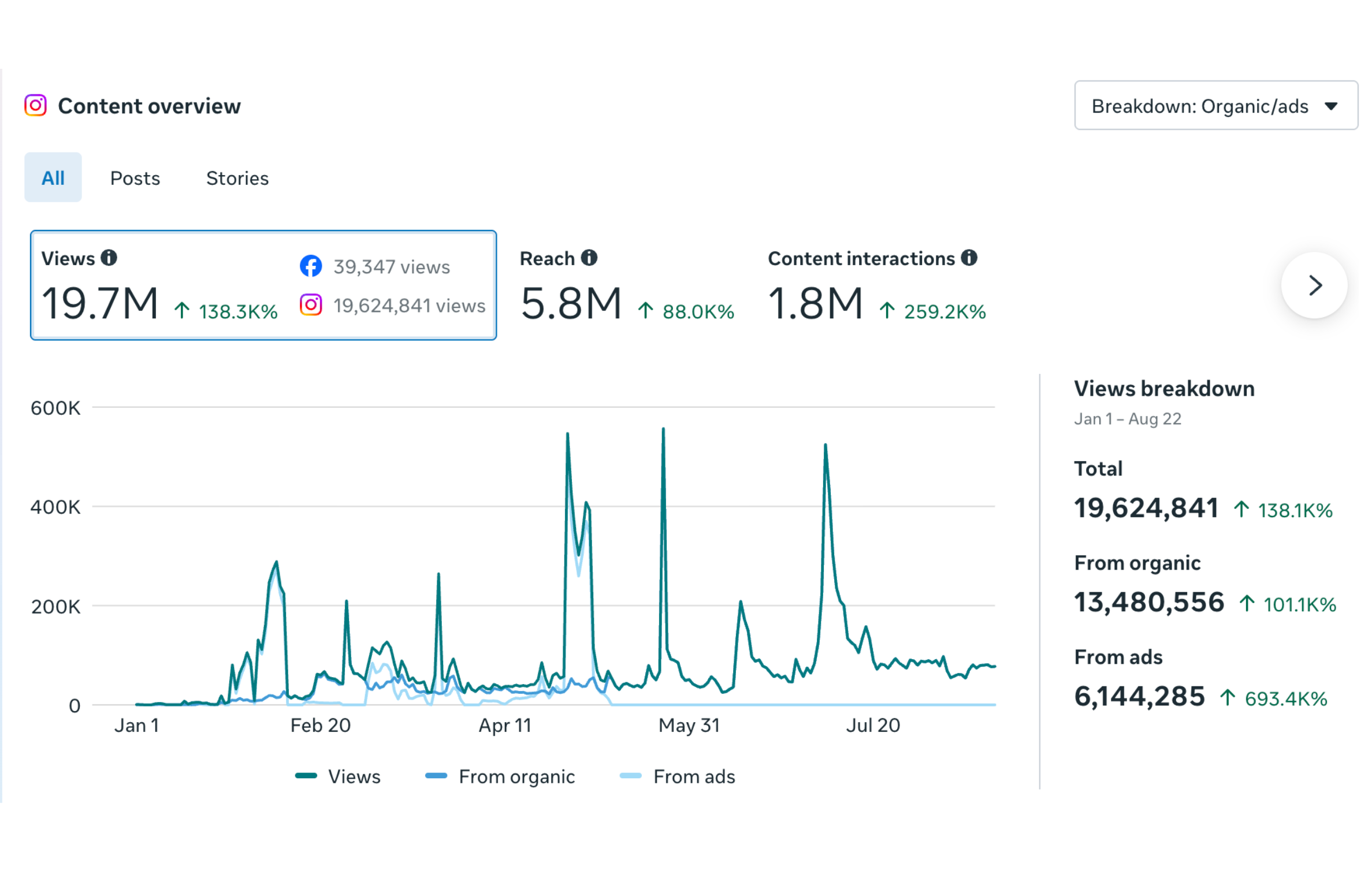The height and width of the screenshot is (892, 1372).
Task: Click the From organic blue legend swatch
Action: pyautogui.click(x=436, y=776)
